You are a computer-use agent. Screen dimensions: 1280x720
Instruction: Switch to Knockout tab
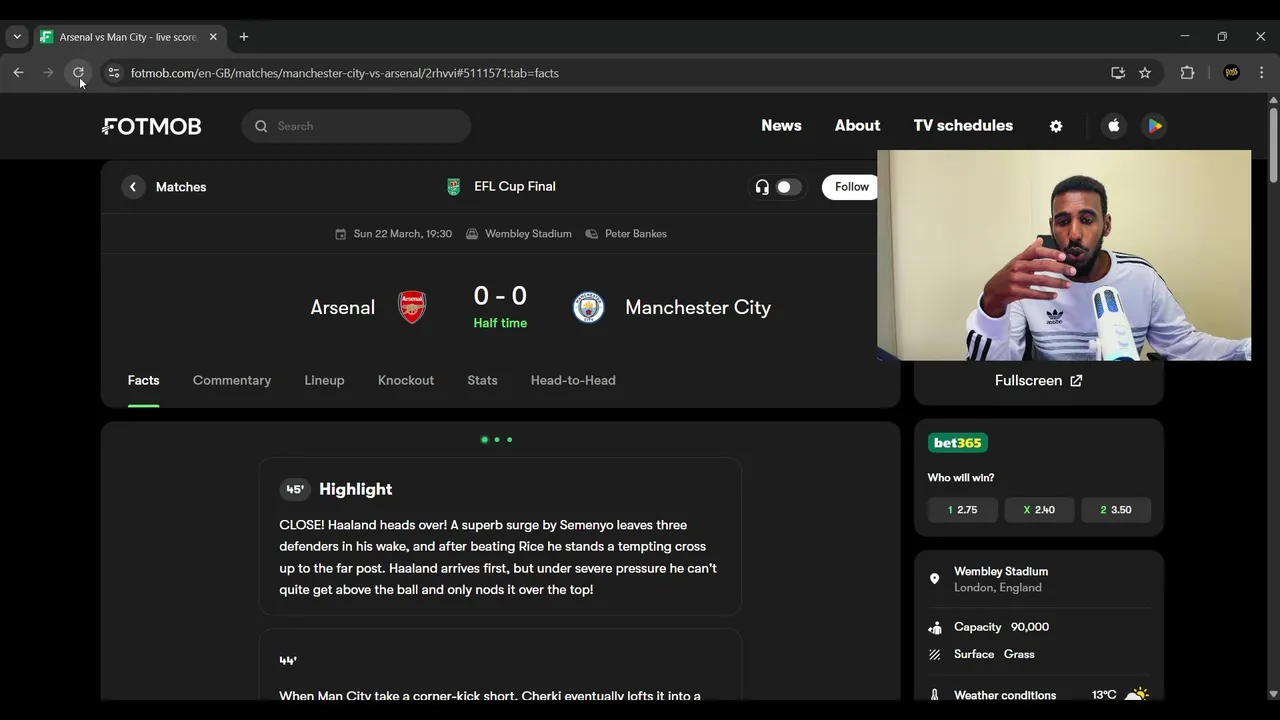point(406,381)
